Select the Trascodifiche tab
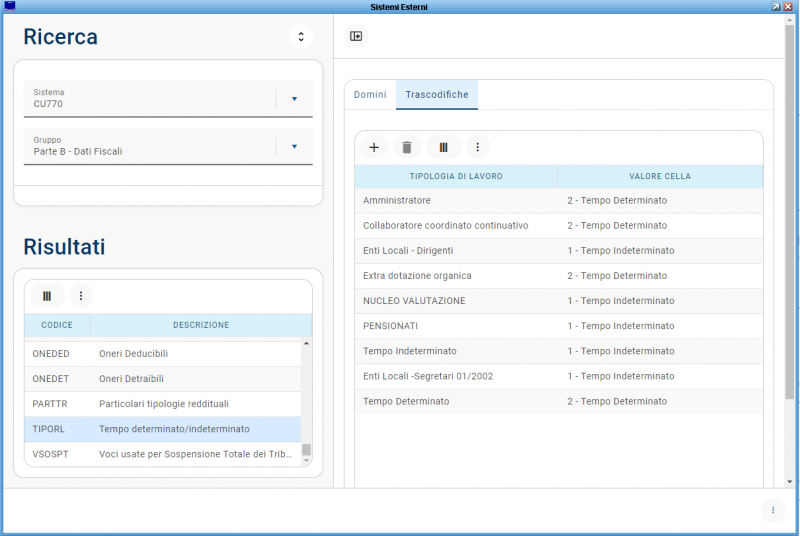The image size is (800, 536). (437, 94)
